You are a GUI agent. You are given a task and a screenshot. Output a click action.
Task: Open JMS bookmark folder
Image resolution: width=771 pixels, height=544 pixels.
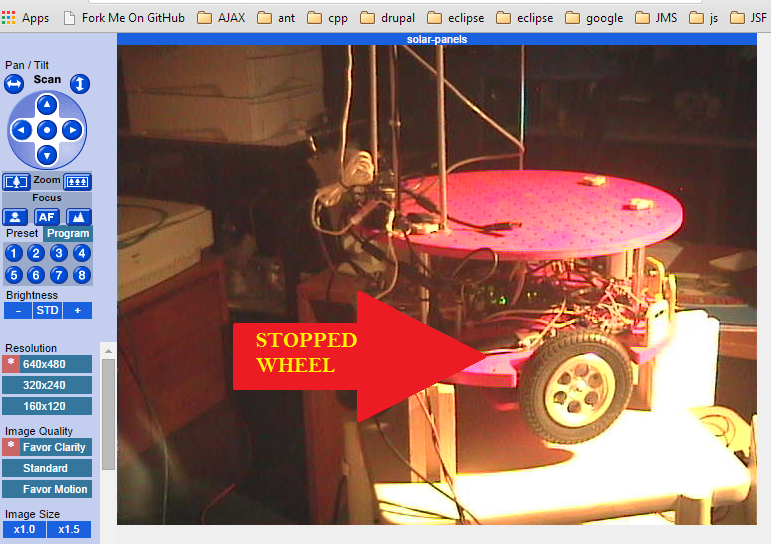click(x=656, y=18)
